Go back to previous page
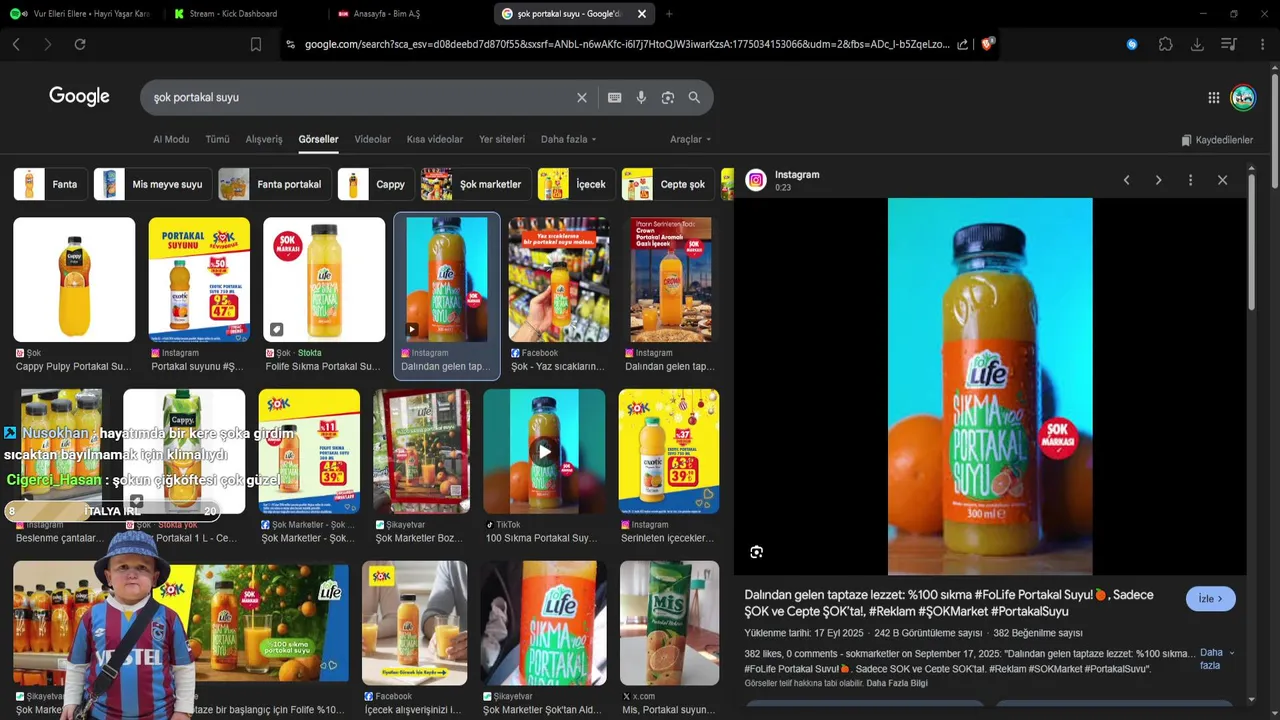This screenshot has width=1280, height=720. point(16,44)
